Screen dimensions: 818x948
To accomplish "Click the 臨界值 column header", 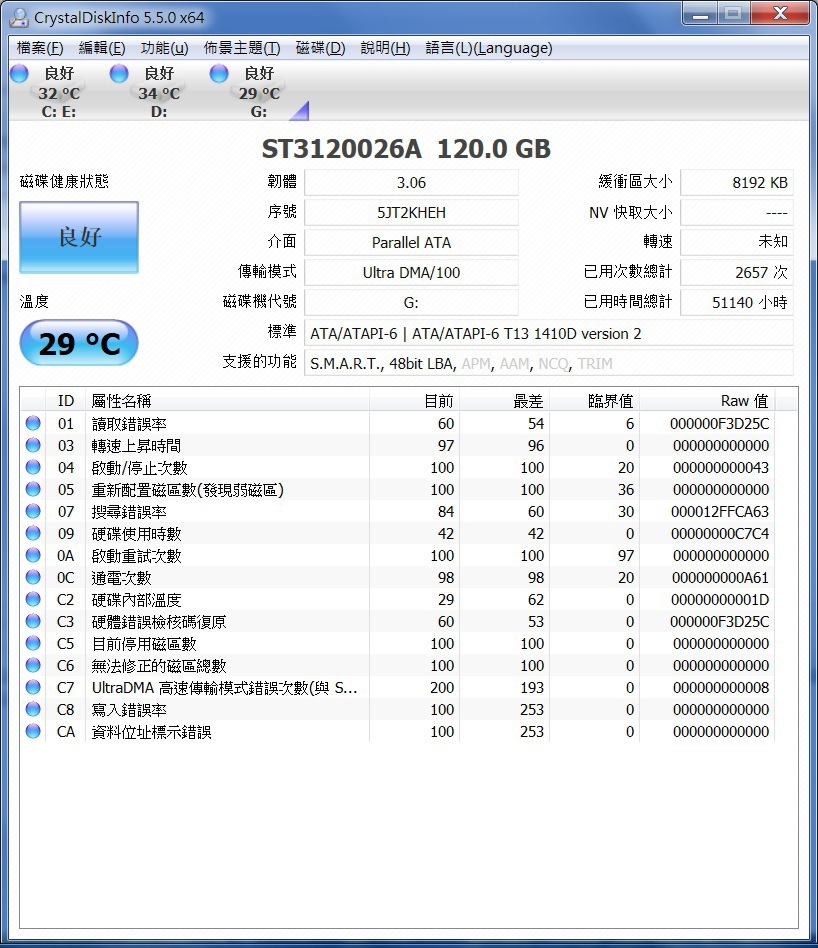I will pyautogui.click(x=594, y=401).
